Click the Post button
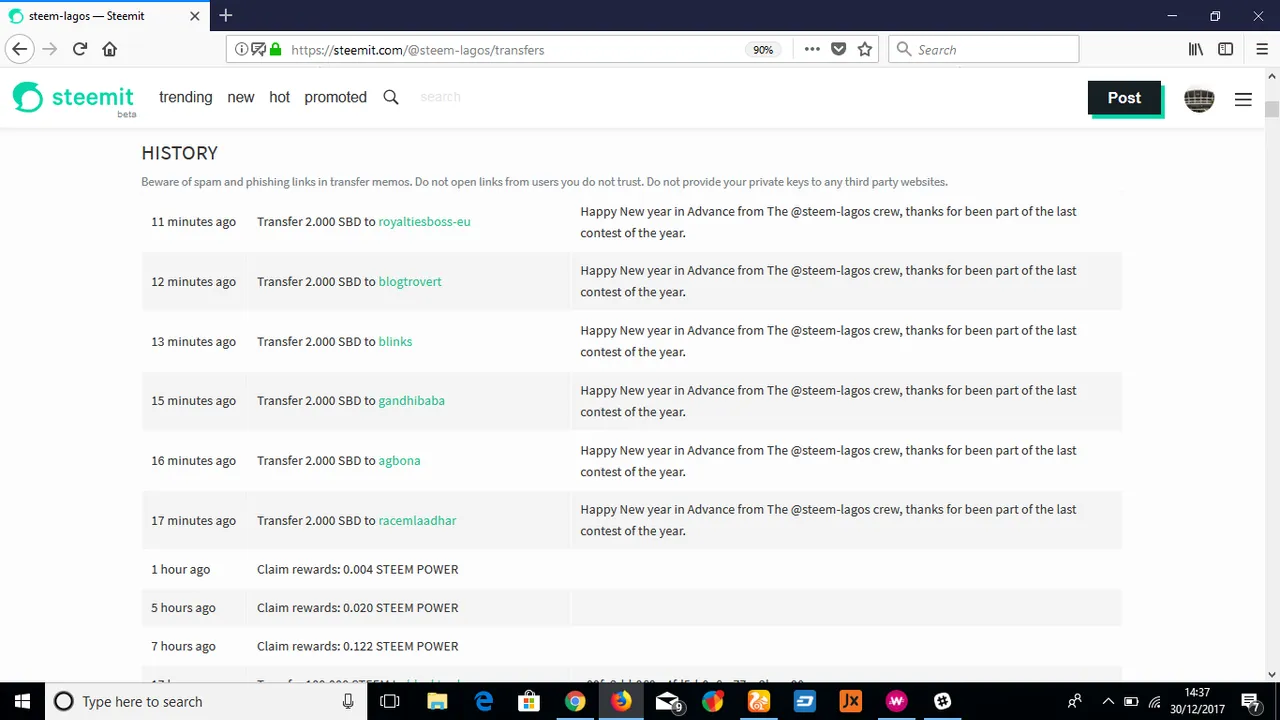1280x720 pixels. click(1124, 97)
